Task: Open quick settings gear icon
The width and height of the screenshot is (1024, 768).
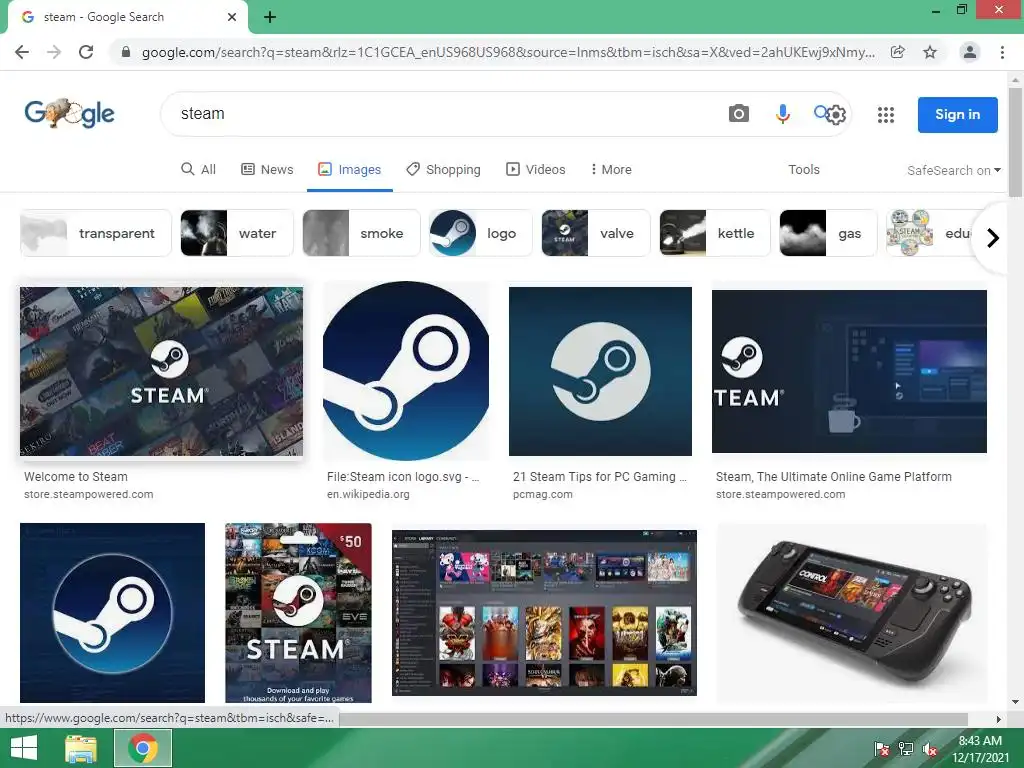Action: [x=836, y=115]
